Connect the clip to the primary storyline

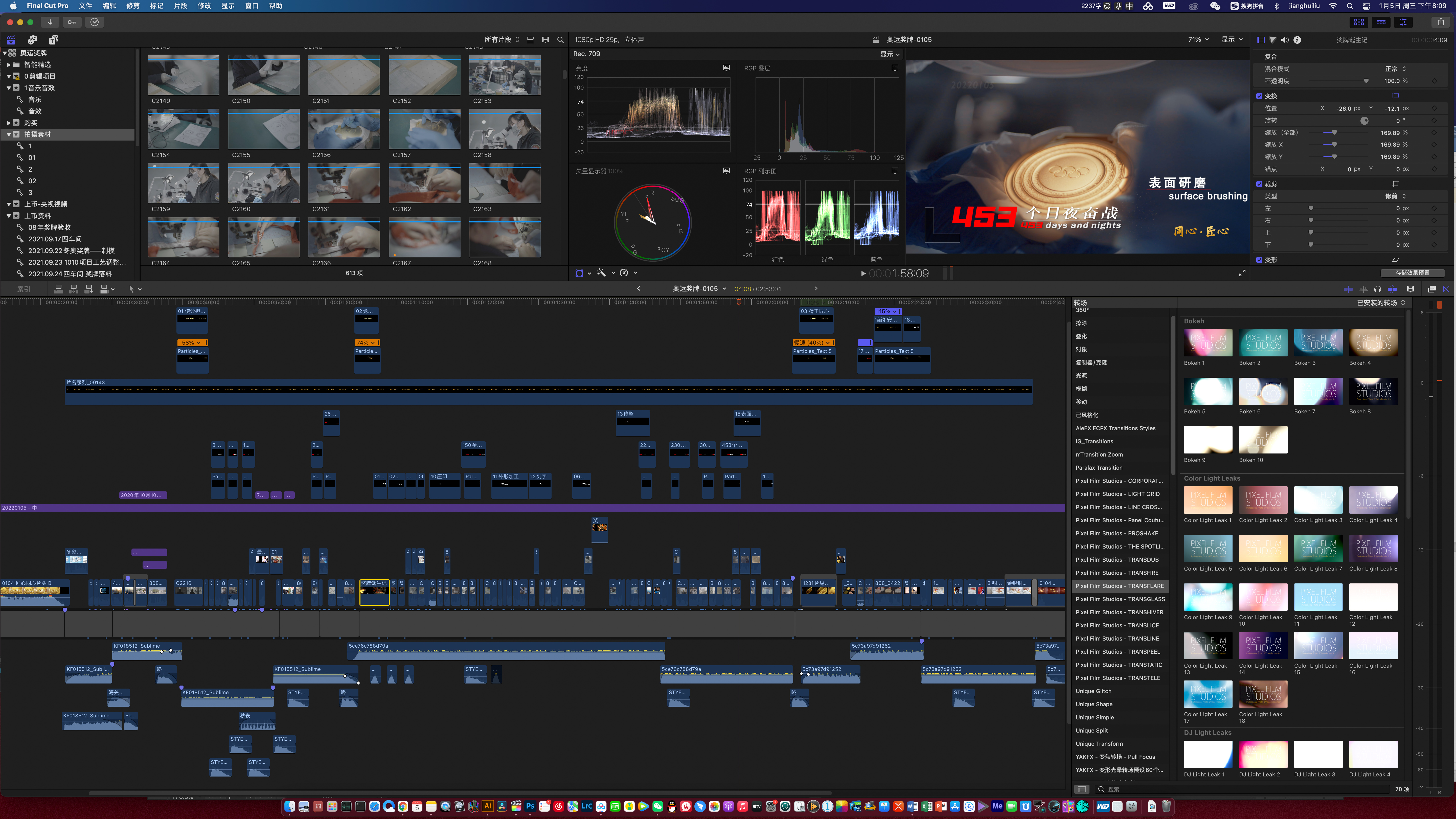(x=59, y=289)
